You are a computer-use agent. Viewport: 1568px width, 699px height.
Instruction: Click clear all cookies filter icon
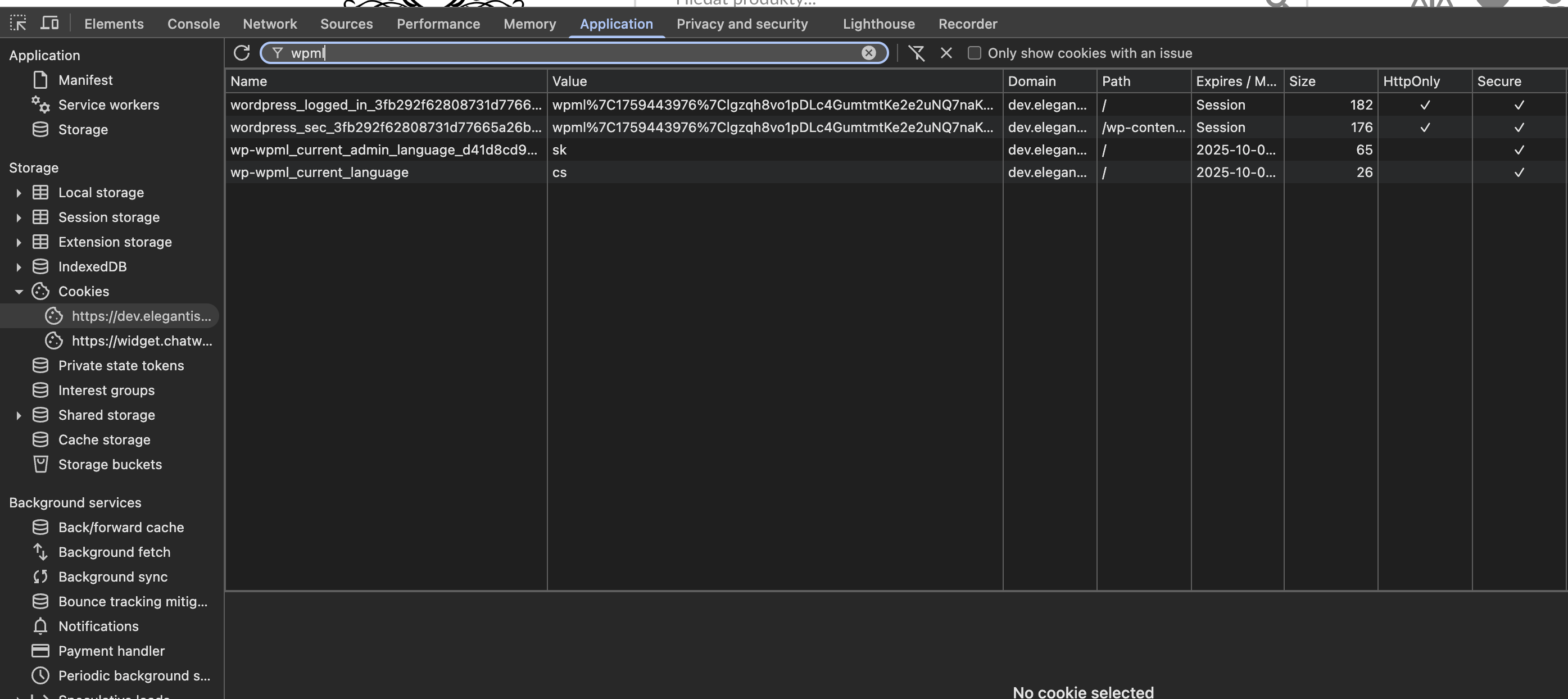coord(916,53)
